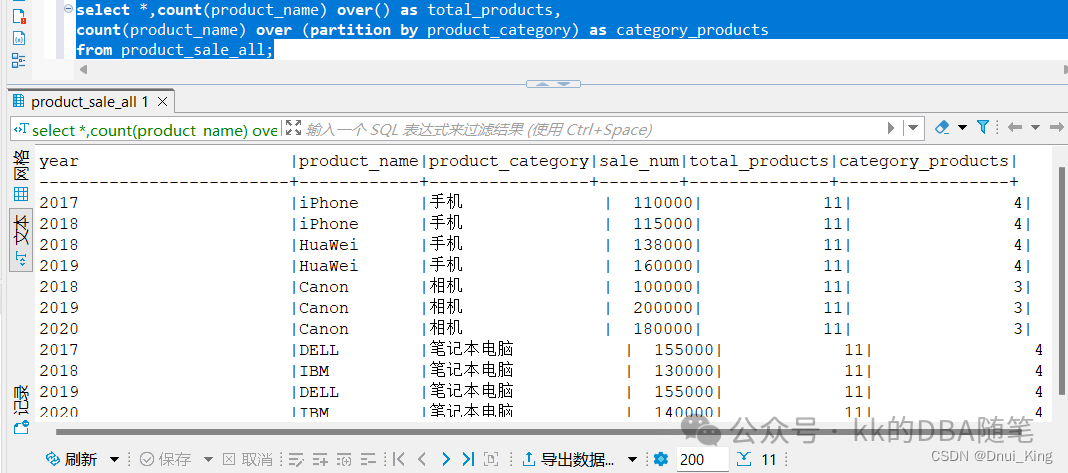Click the SQL filter expression input field
The width and height of the screenshot is (1068, 473).
coord(580,128)
